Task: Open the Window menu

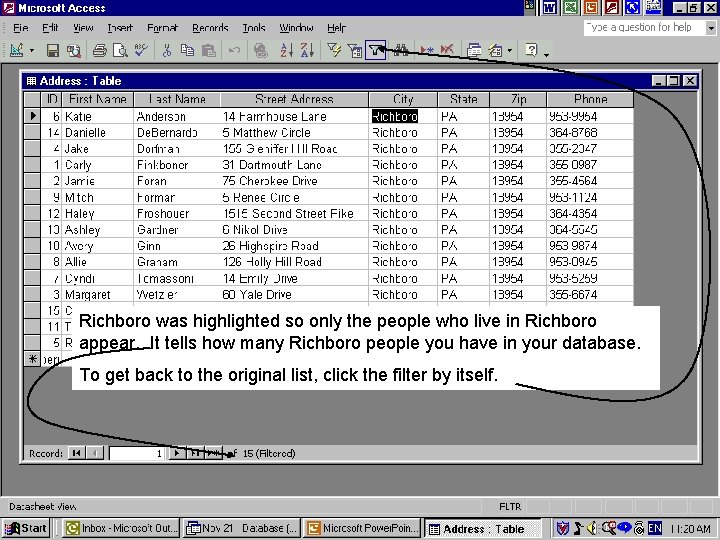Action: [296, 28]
